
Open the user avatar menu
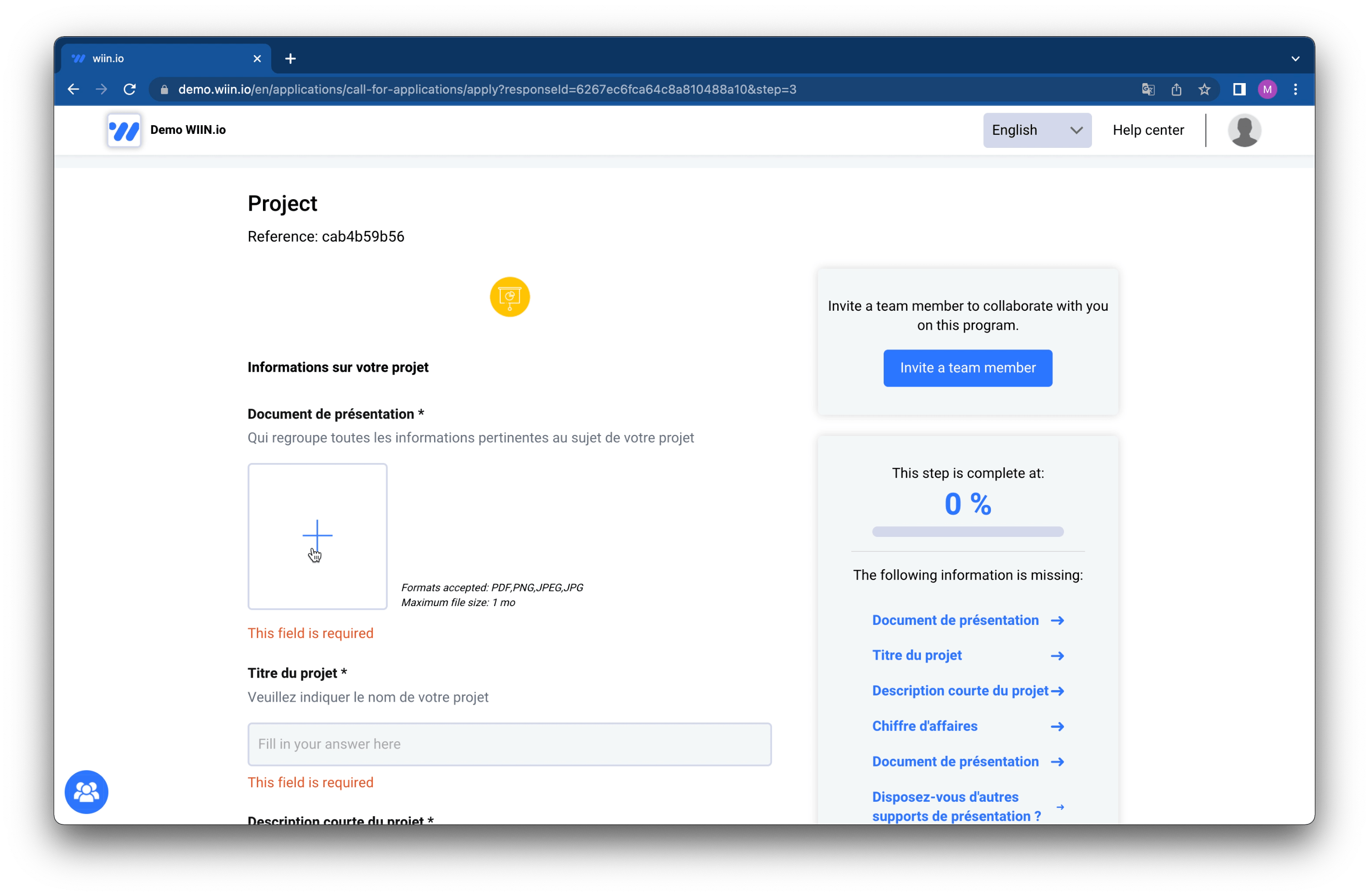pyautogui.click(x=1244, y=130)
